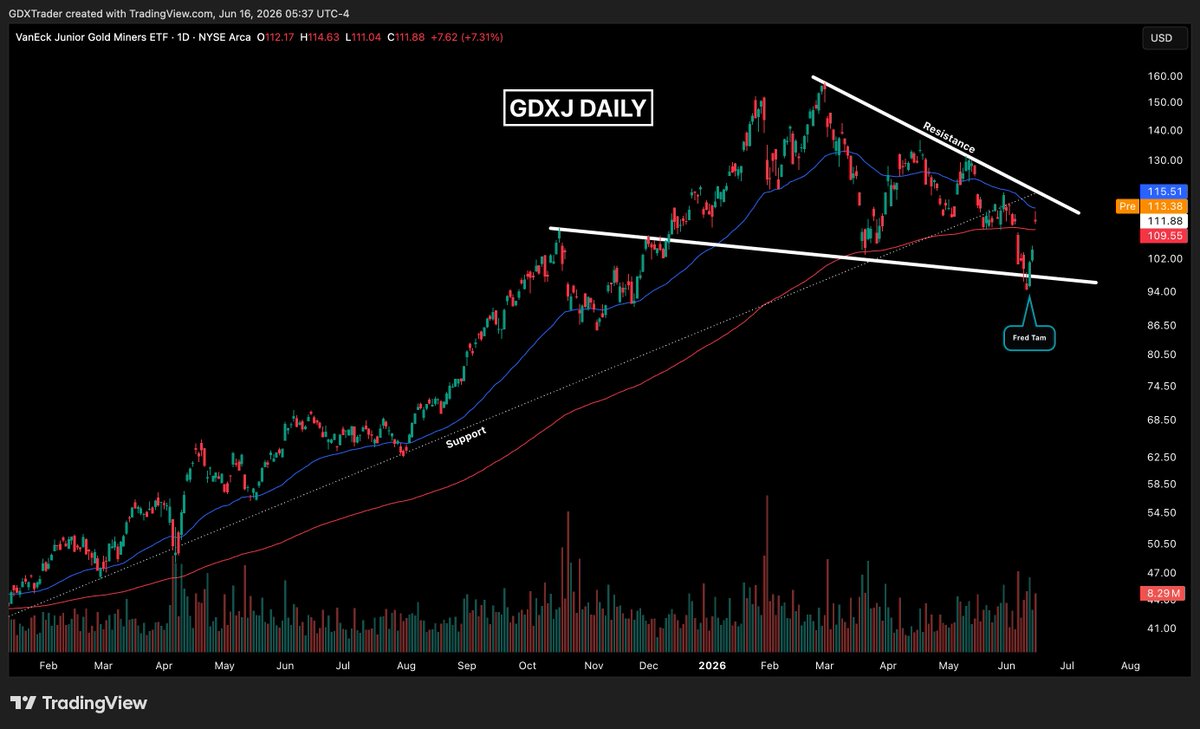Select the Fred Tam callout annotation
Viewport: 1200px width, 729px height.
[x=1029, y=338]
